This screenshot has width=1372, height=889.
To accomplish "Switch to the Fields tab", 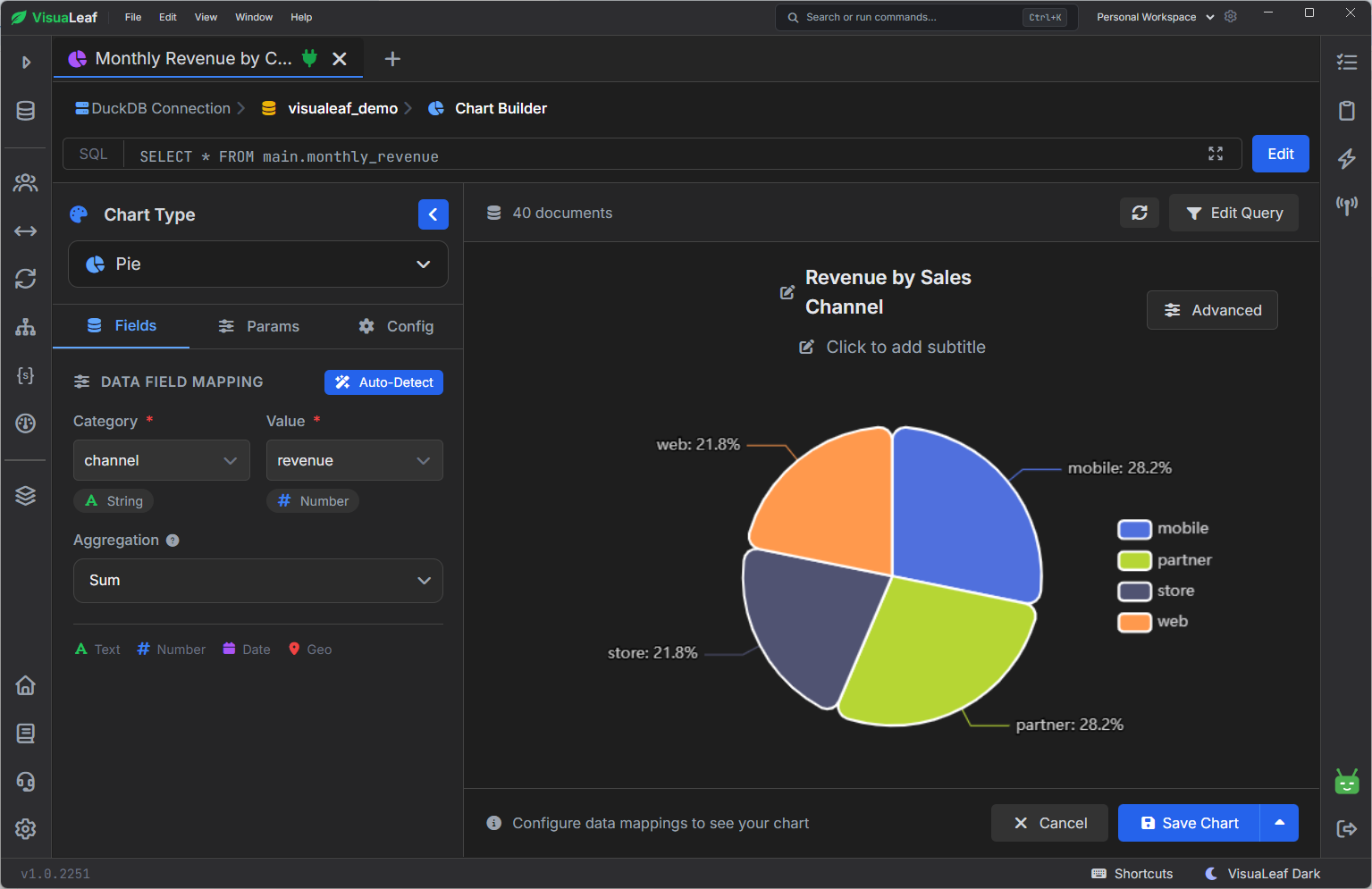I will (122, 326).
